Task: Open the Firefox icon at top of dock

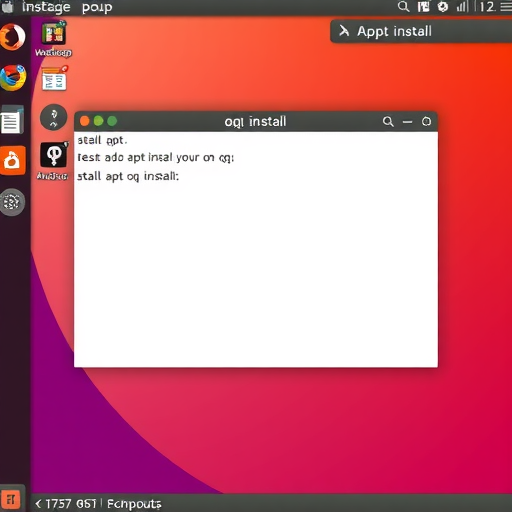Action: click(x=13, y=37)
